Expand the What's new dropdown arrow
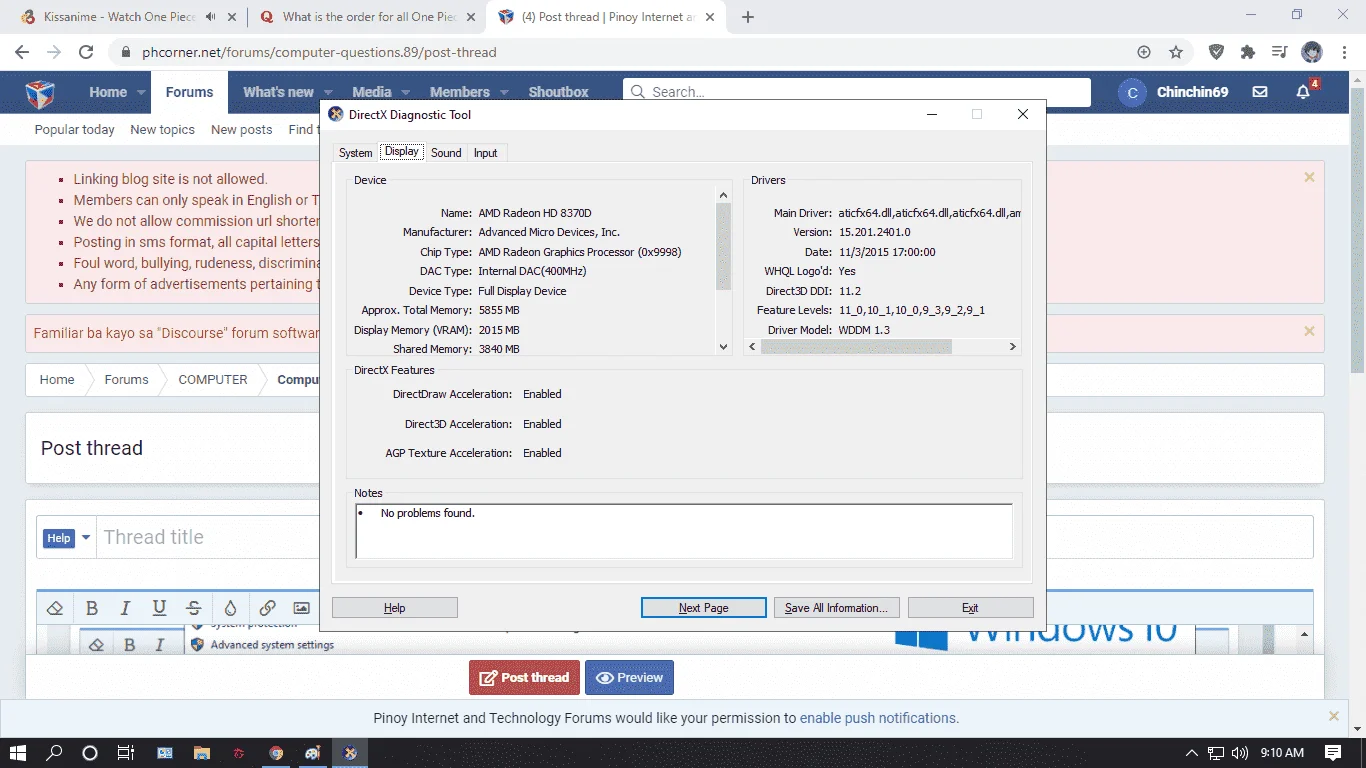This screenshot has width=1366, height=768. point(328,92)
